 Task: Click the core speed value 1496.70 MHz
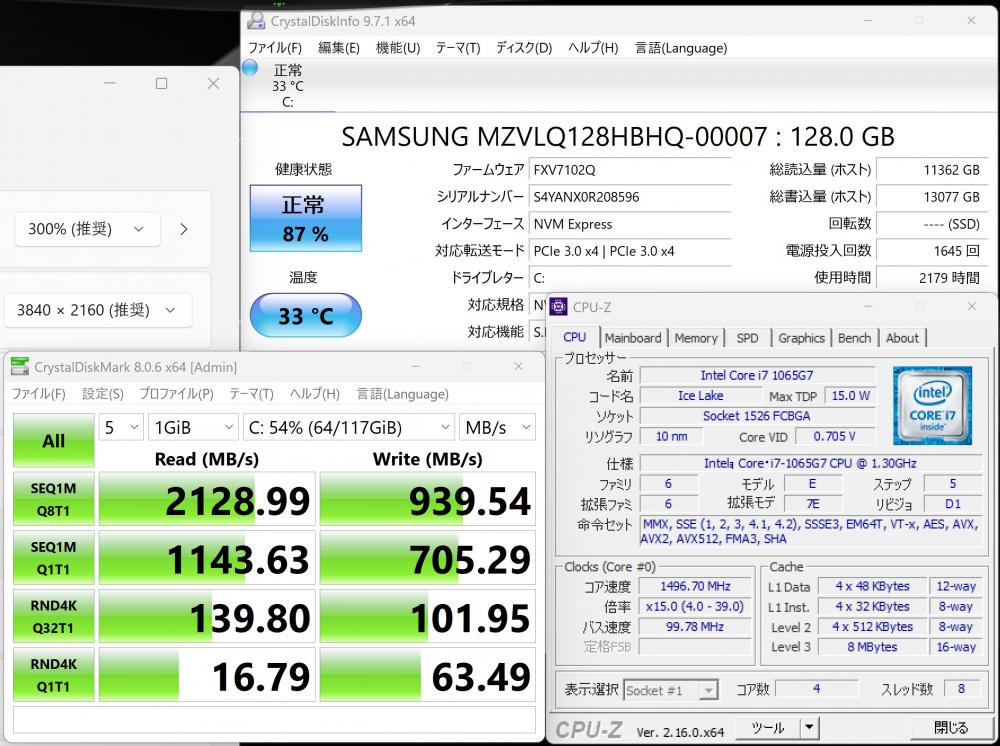click(695, 586)
